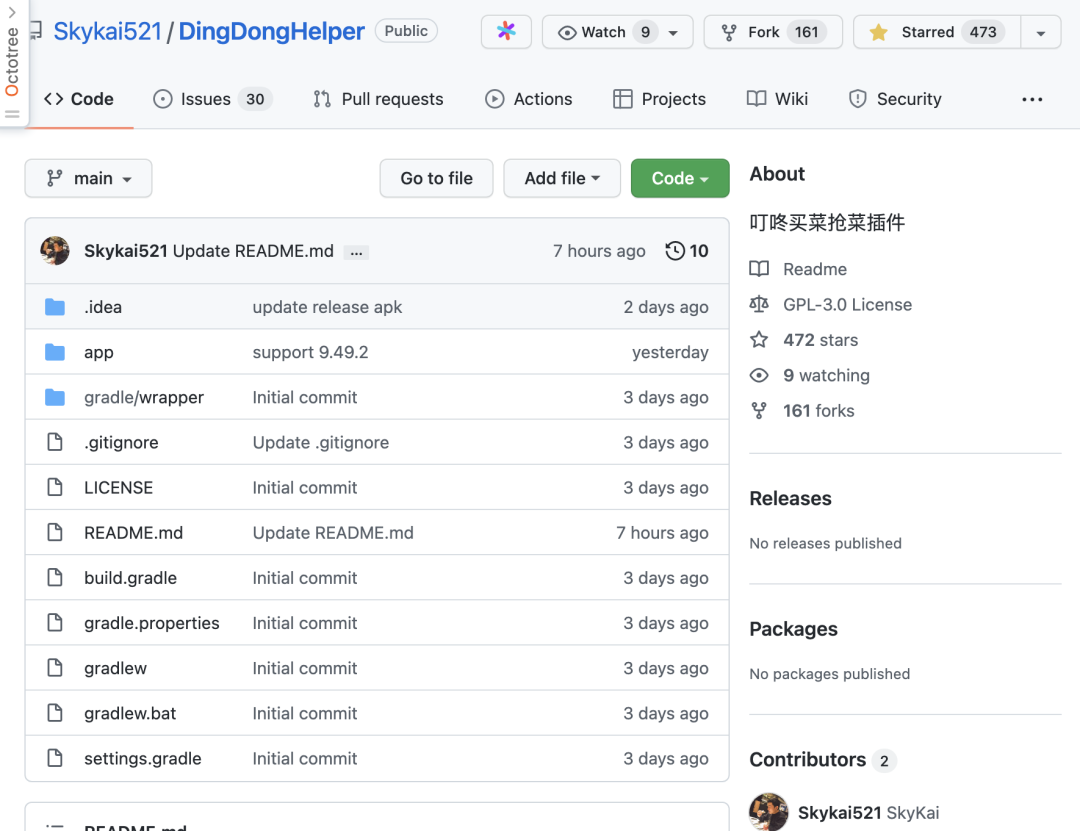
Task: Open the Security tab
Action: pyautogui.click(x=895, y=99)
